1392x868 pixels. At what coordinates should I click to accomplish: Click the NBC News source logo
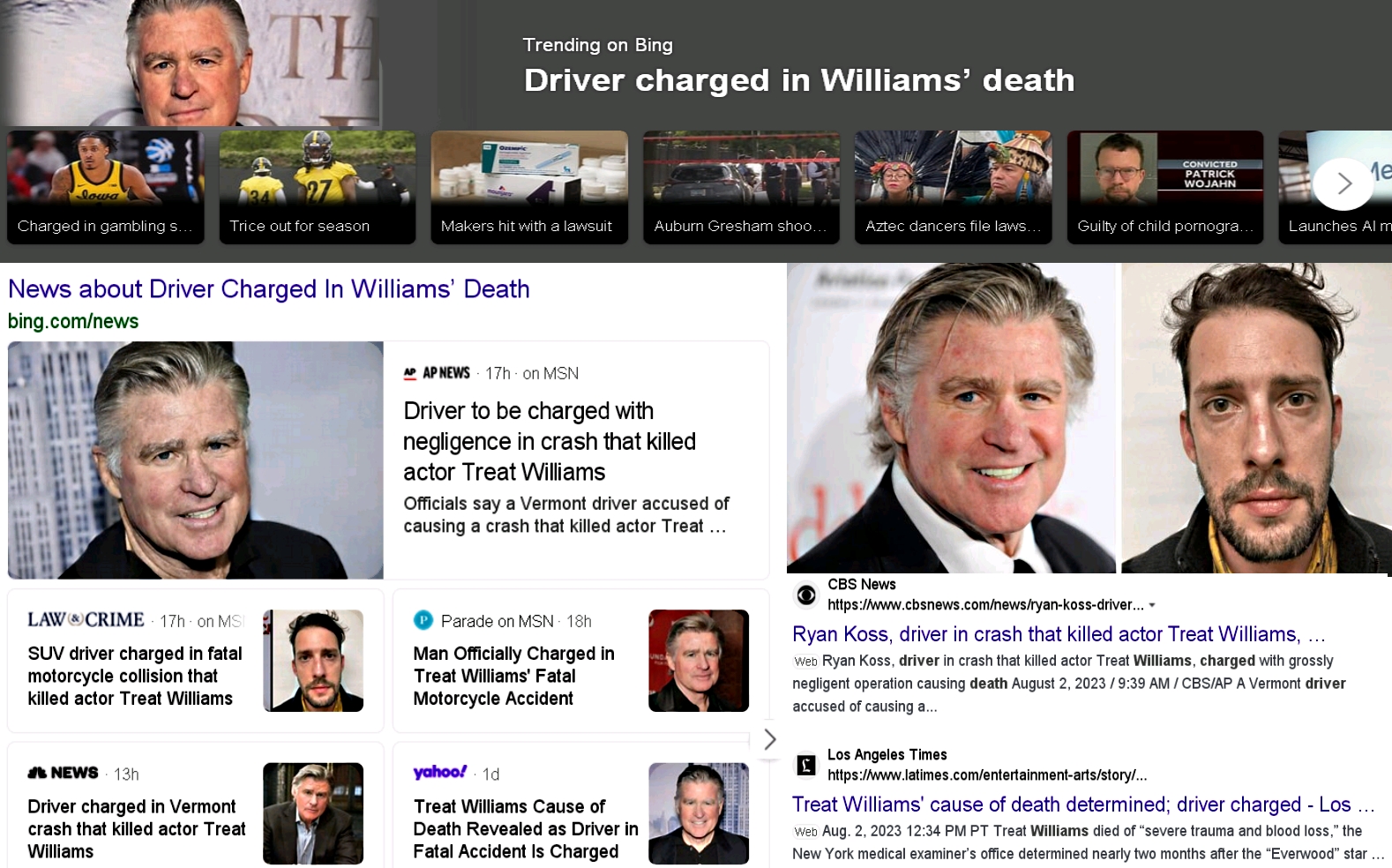pos(63,773)
